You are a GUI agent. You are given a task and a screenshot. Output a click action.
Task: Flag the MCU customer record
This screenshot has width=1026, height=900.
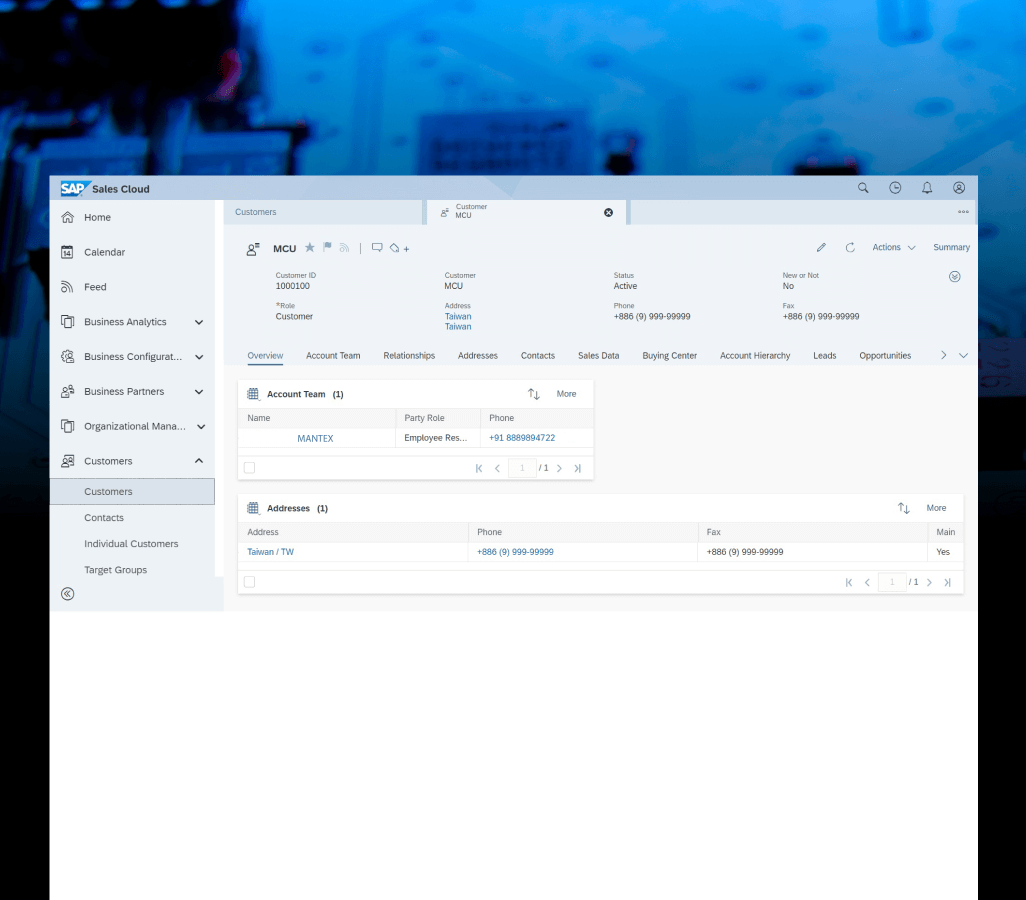coord(327,247)
